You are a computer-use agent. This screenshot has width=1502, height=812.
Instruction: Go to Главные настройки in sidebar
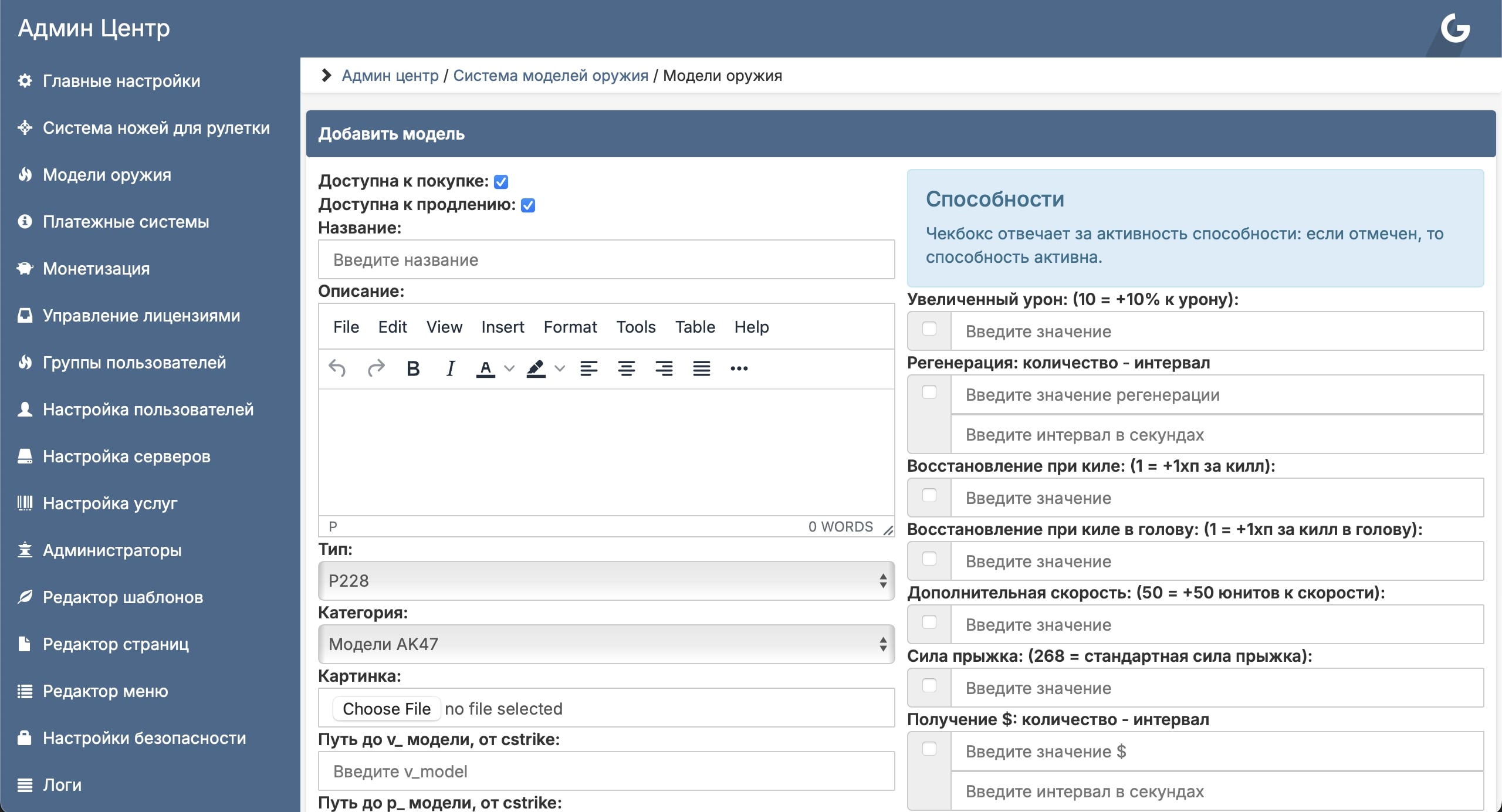pos(121,81)
